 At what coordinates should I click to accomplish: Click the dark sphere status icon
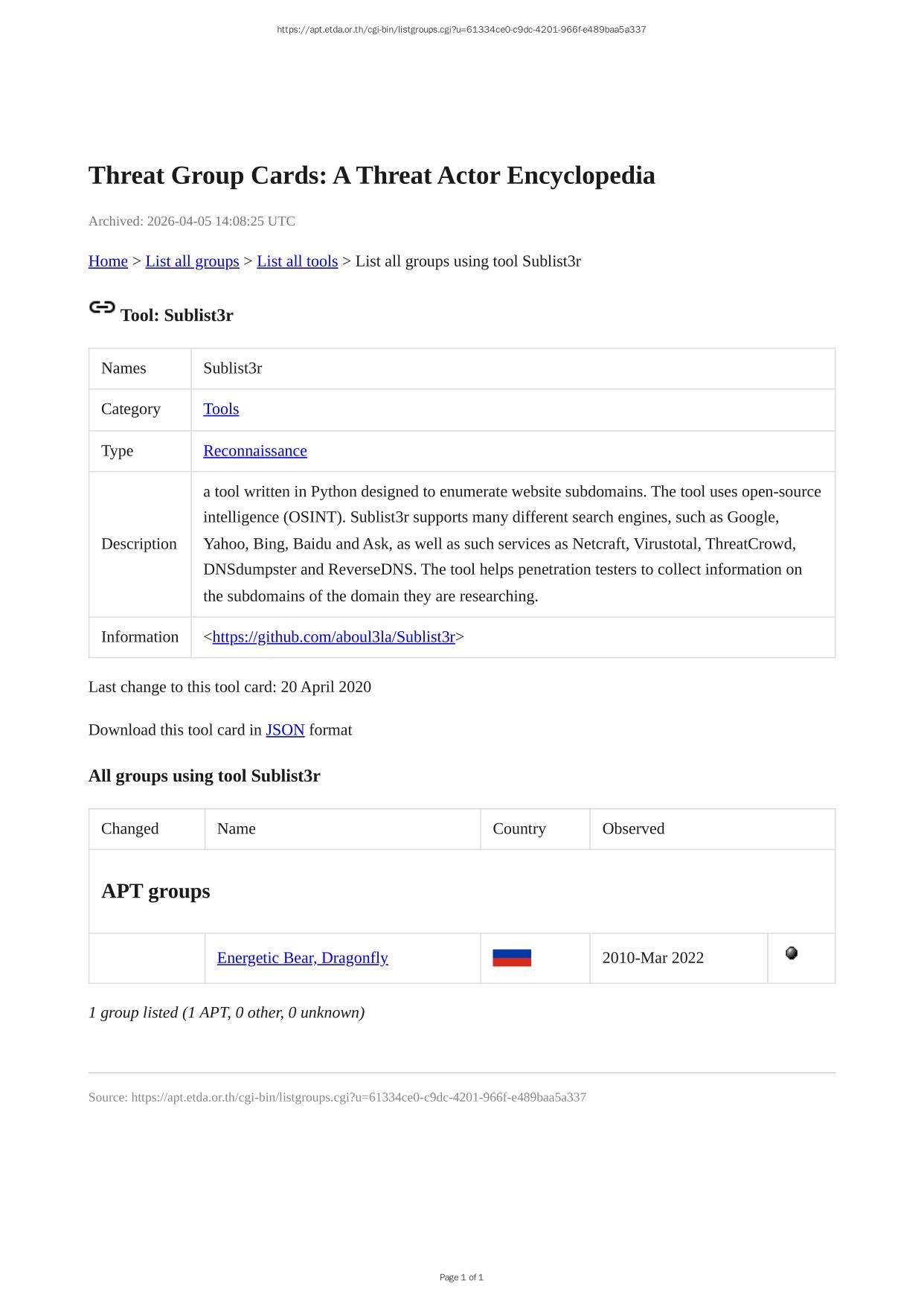click(792, 953)
